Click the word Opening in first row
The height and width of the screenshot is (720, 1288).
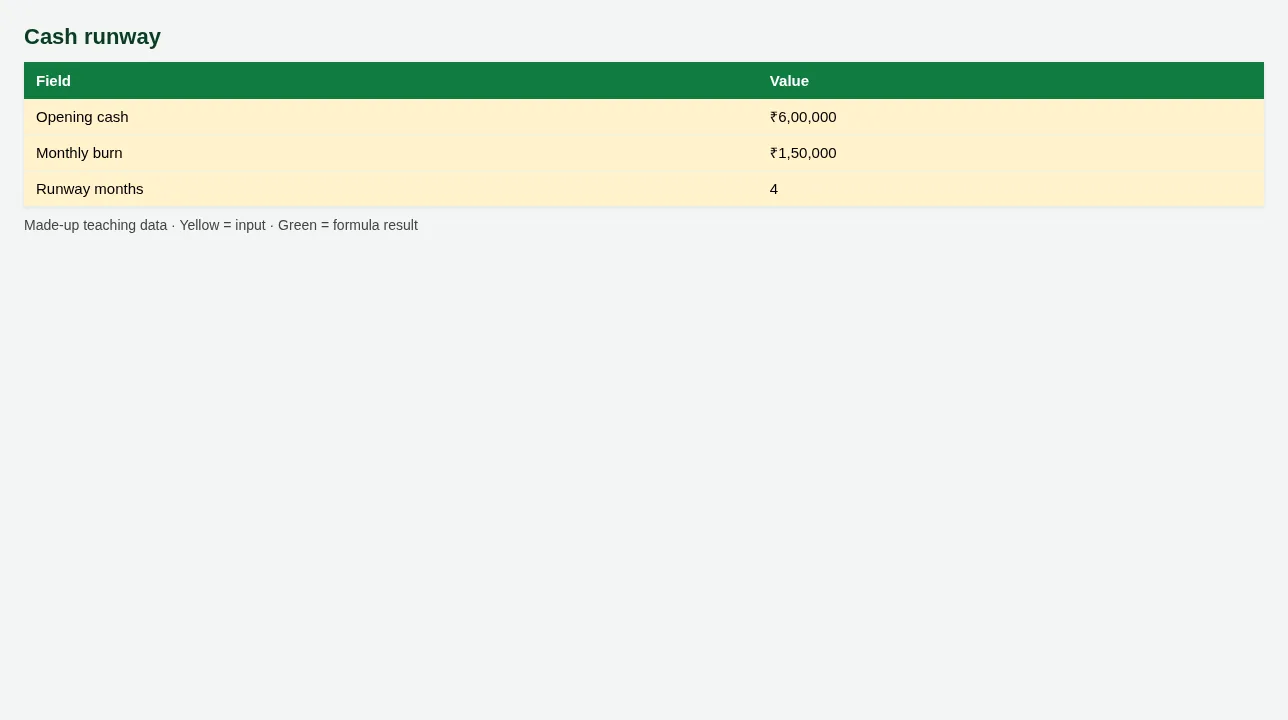[x=64, y=117]
